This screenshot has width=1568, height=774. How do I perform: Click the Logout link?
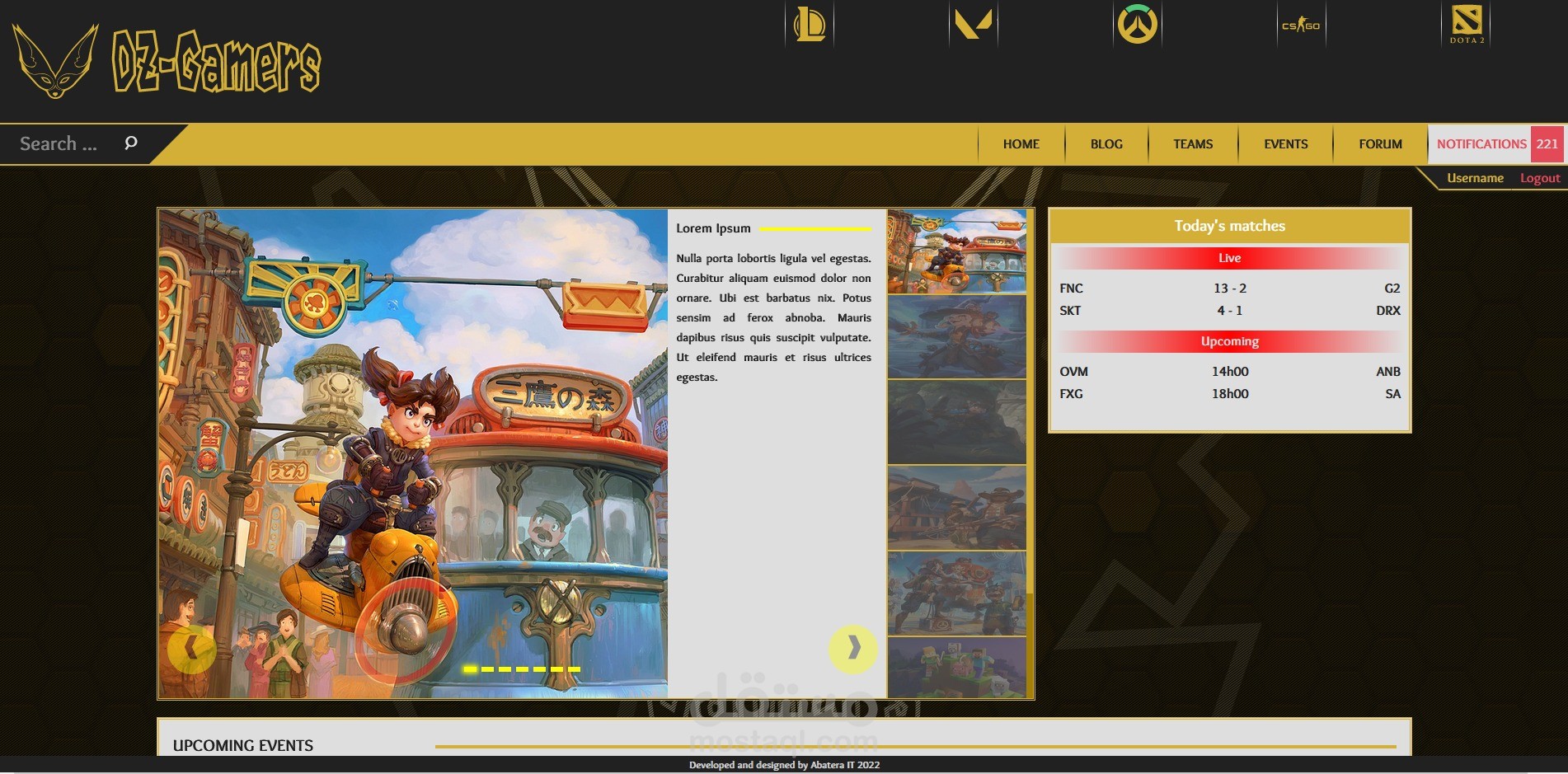click(x=1540, y=178)
